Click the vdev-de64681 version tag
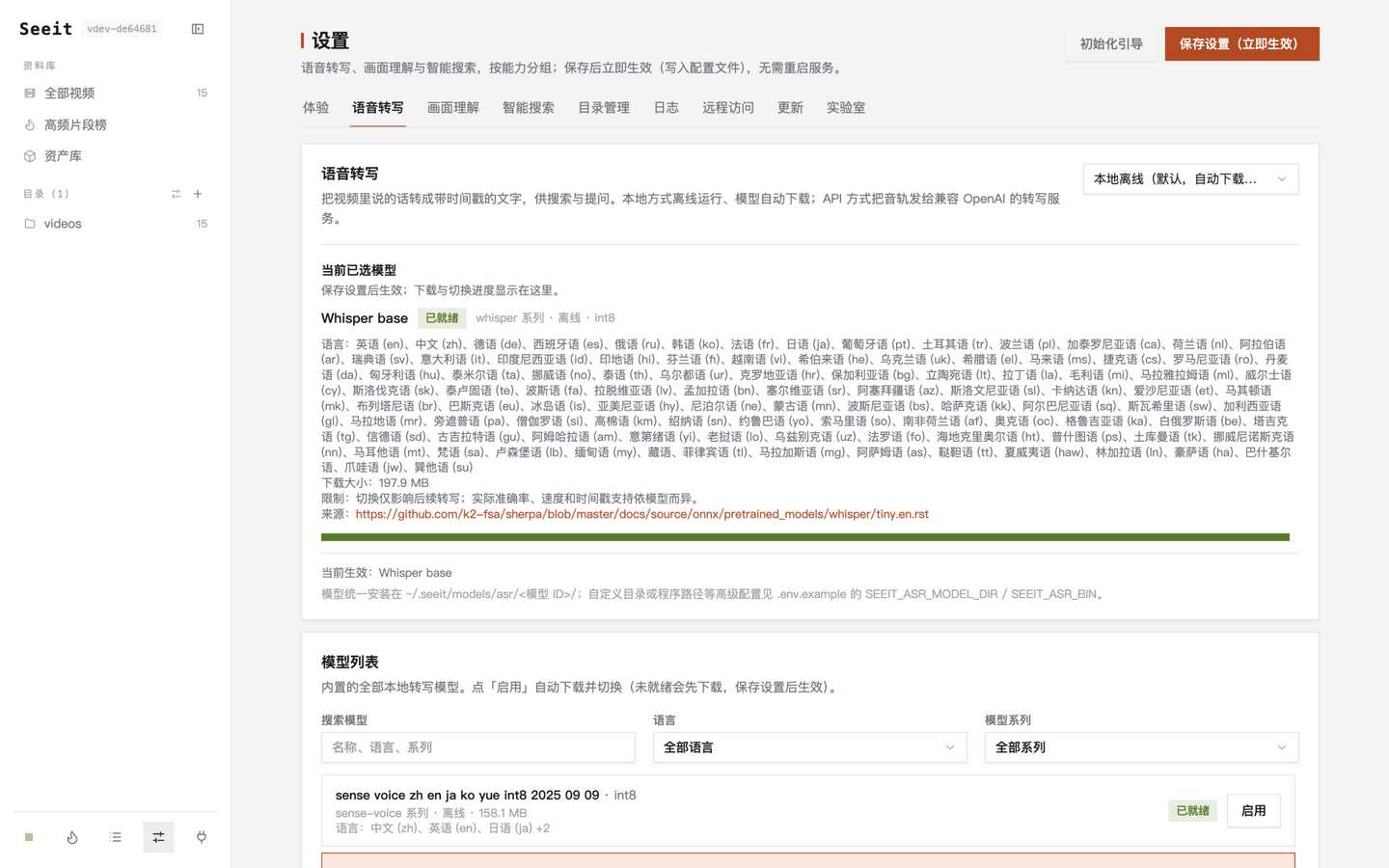This screenshot has width=1389, height=868. (122, 29)
